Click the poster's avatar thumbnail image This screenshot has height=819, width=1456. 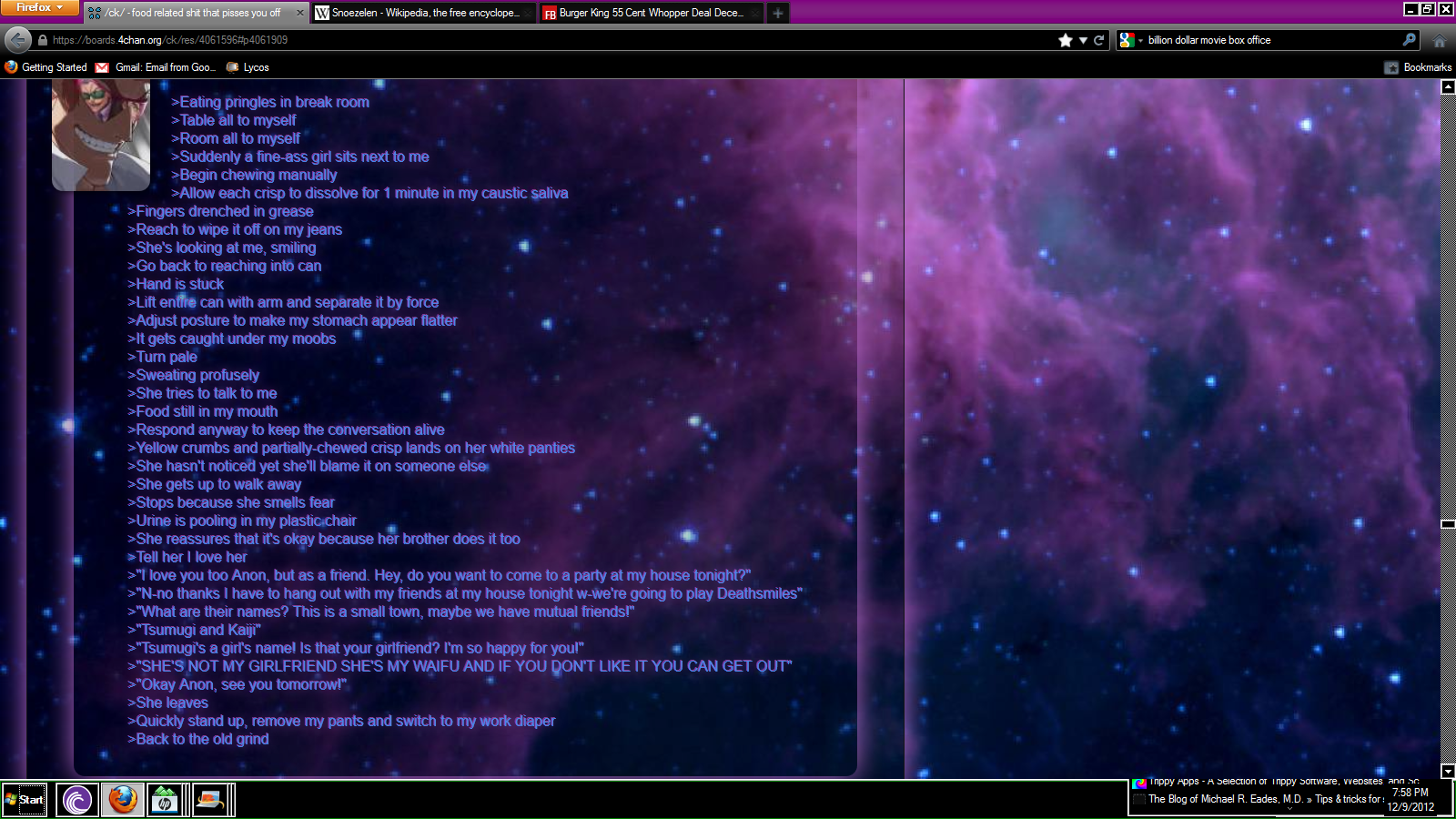pyautogui.click(x=101, y=135)
